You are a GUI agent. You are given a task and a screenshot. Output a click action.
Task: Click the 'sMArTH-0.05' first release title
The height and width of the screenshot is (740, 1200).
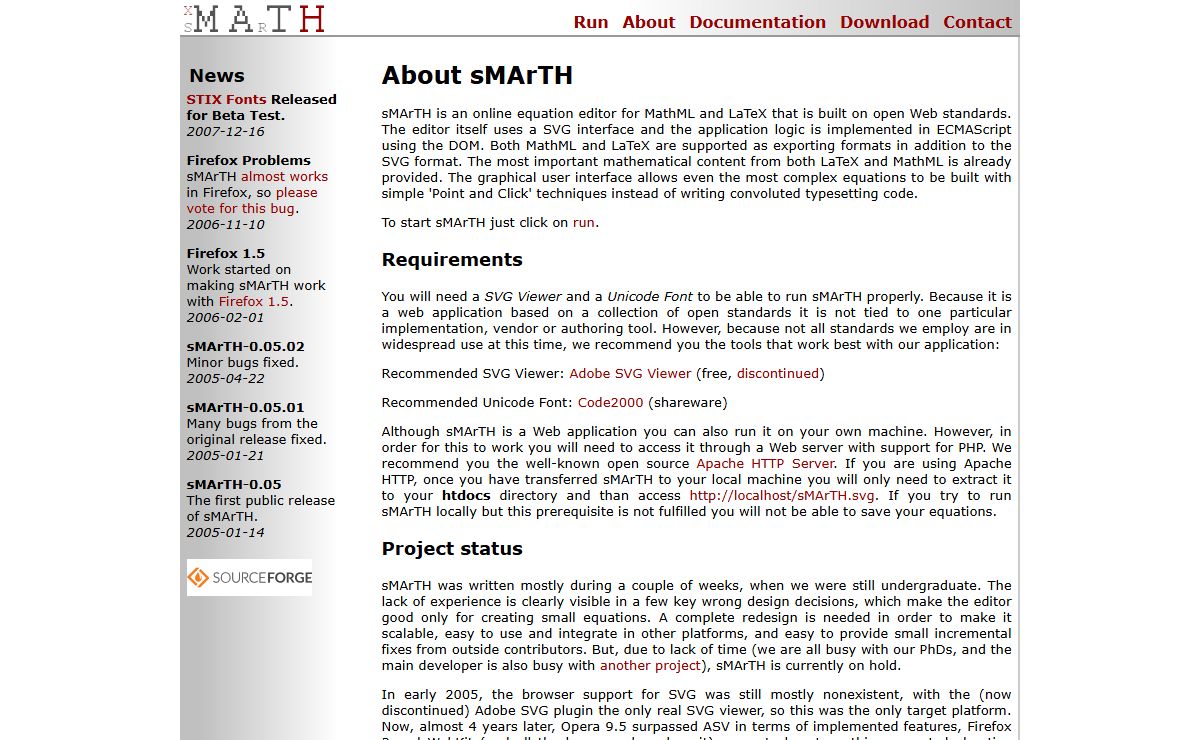coord(234,484)
